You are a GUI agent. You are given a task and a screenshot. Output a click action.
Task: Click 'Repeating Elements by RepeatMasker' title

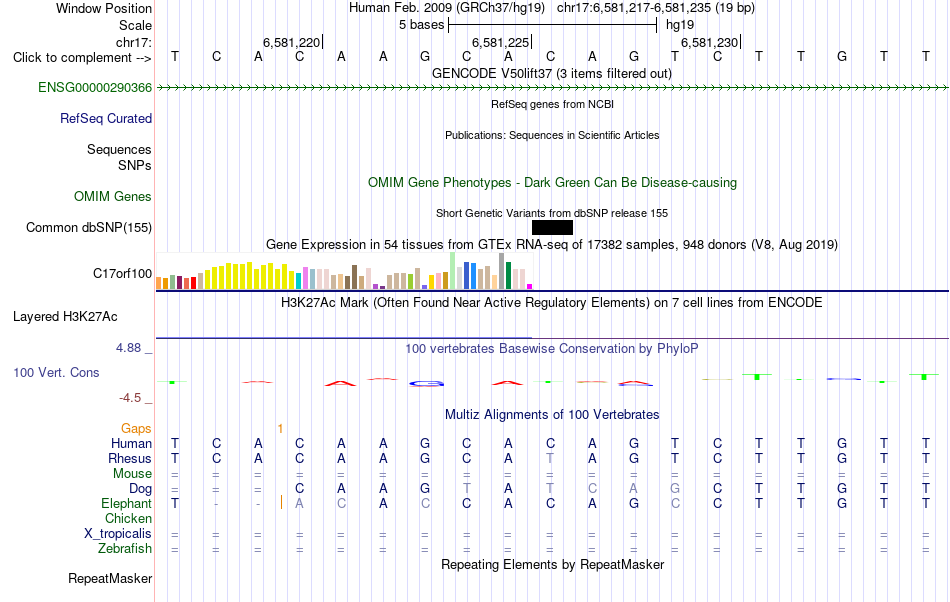point(552,565)
